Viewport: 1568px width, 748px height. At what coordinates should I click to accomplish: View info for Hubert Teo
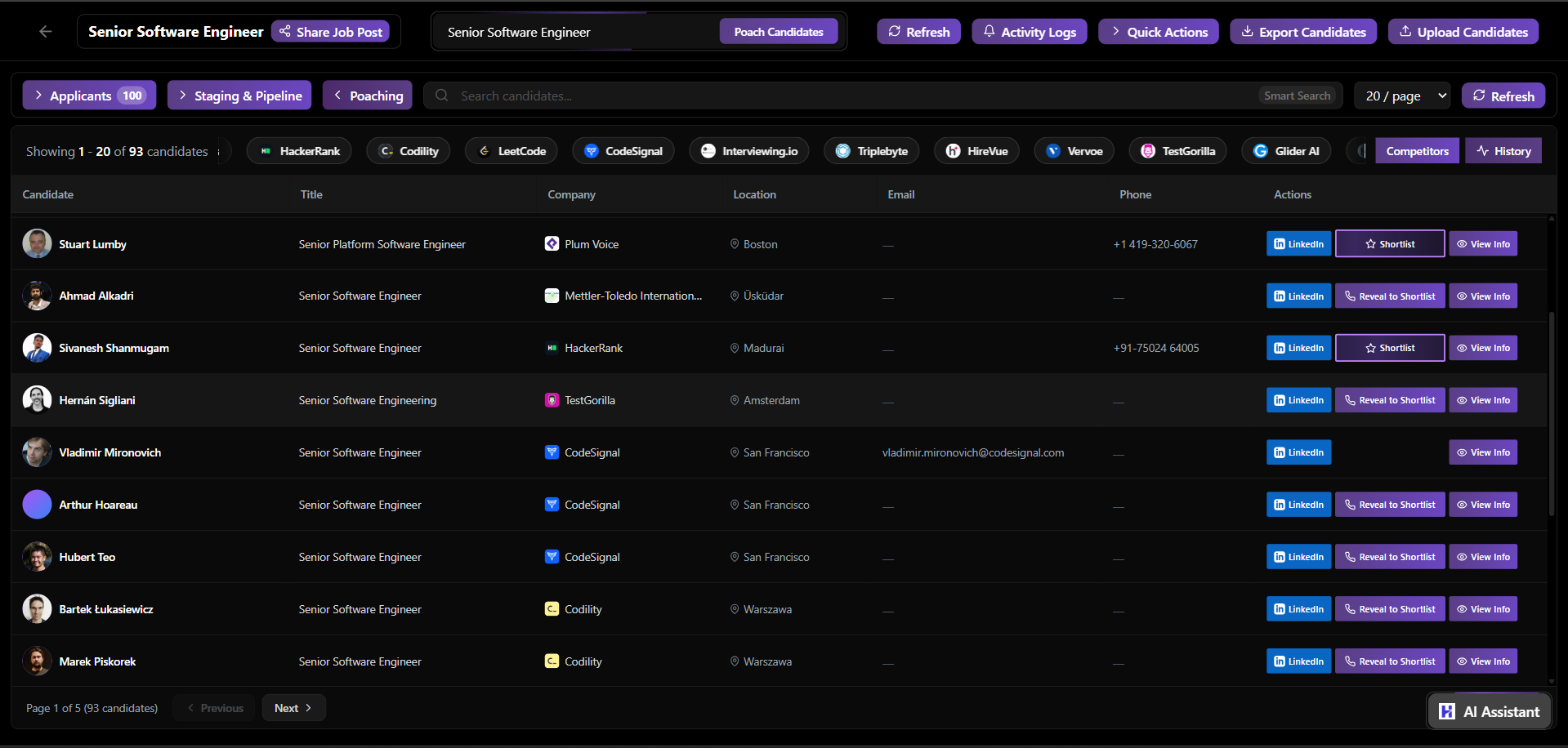click(1483, 557)
